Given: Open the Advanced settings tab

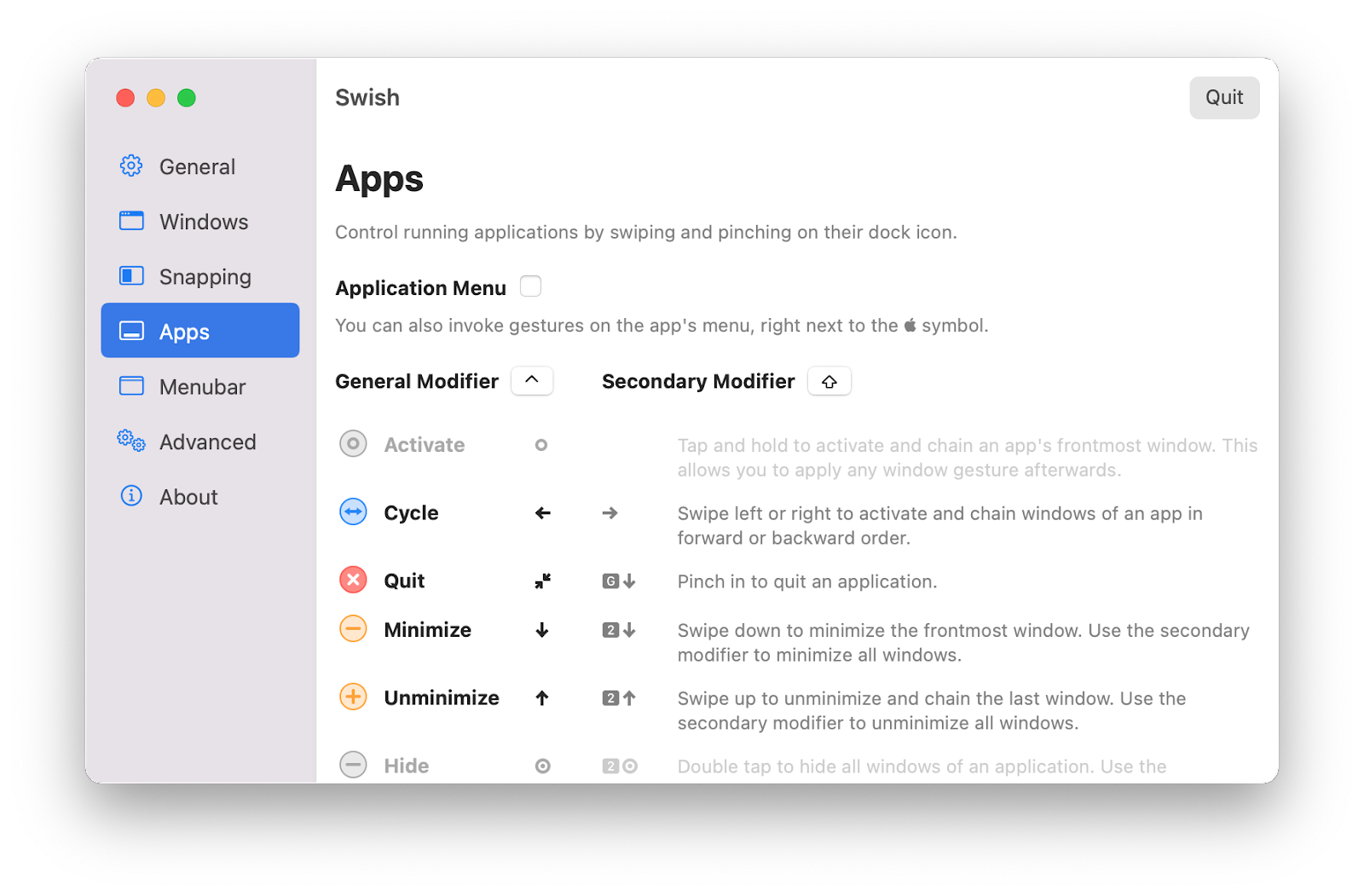Looking at the screenshot, I should click(200, 442).
